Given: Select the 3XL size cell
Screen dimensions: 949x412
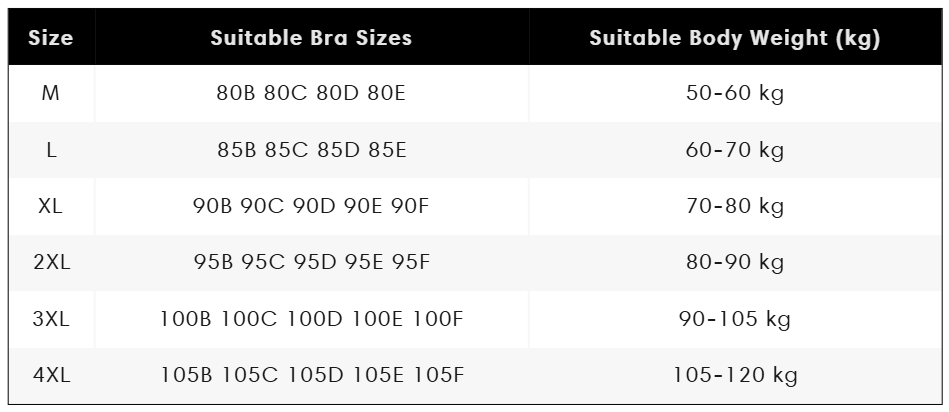Looking at the screenshot, I should [x=51, y=319].
